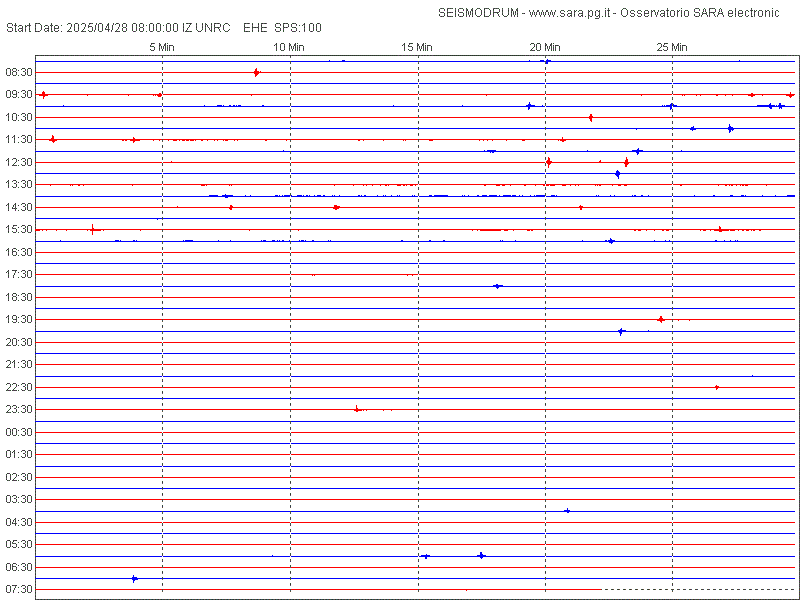Click the 04:30 time label
Viewport: 800px width, 600px height.
[19, 522]
